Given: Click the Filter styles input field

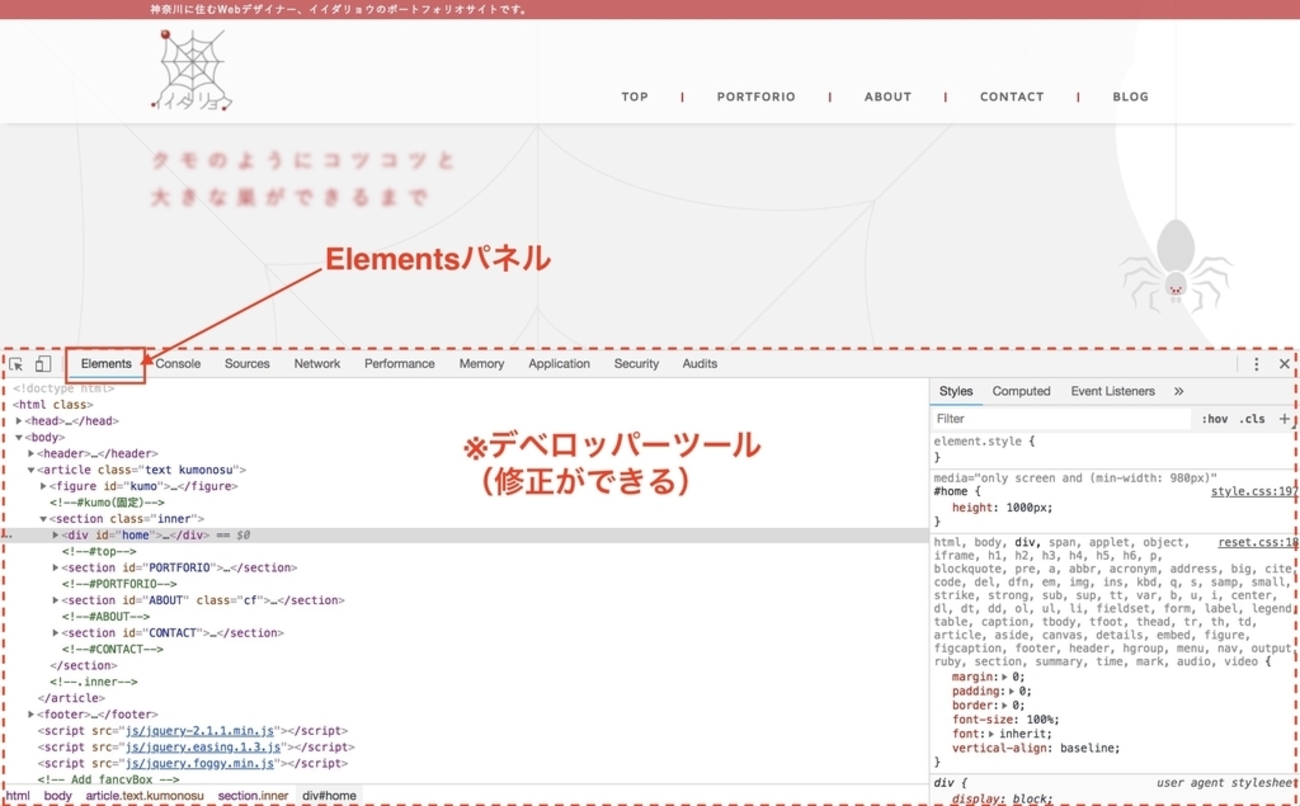Looking at the screenshot, I should point(1060,418).
